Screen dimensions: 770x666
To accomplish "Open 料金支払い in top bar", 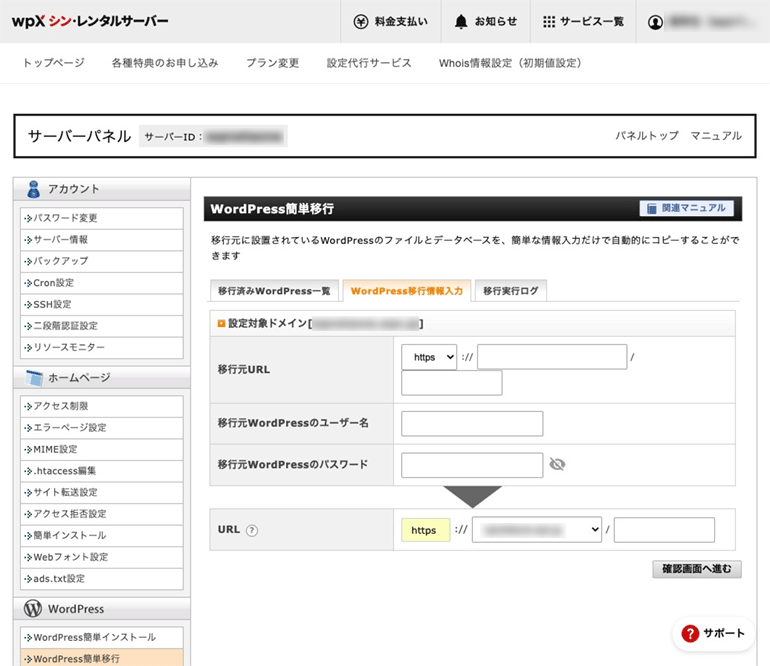I will point(391,22).
